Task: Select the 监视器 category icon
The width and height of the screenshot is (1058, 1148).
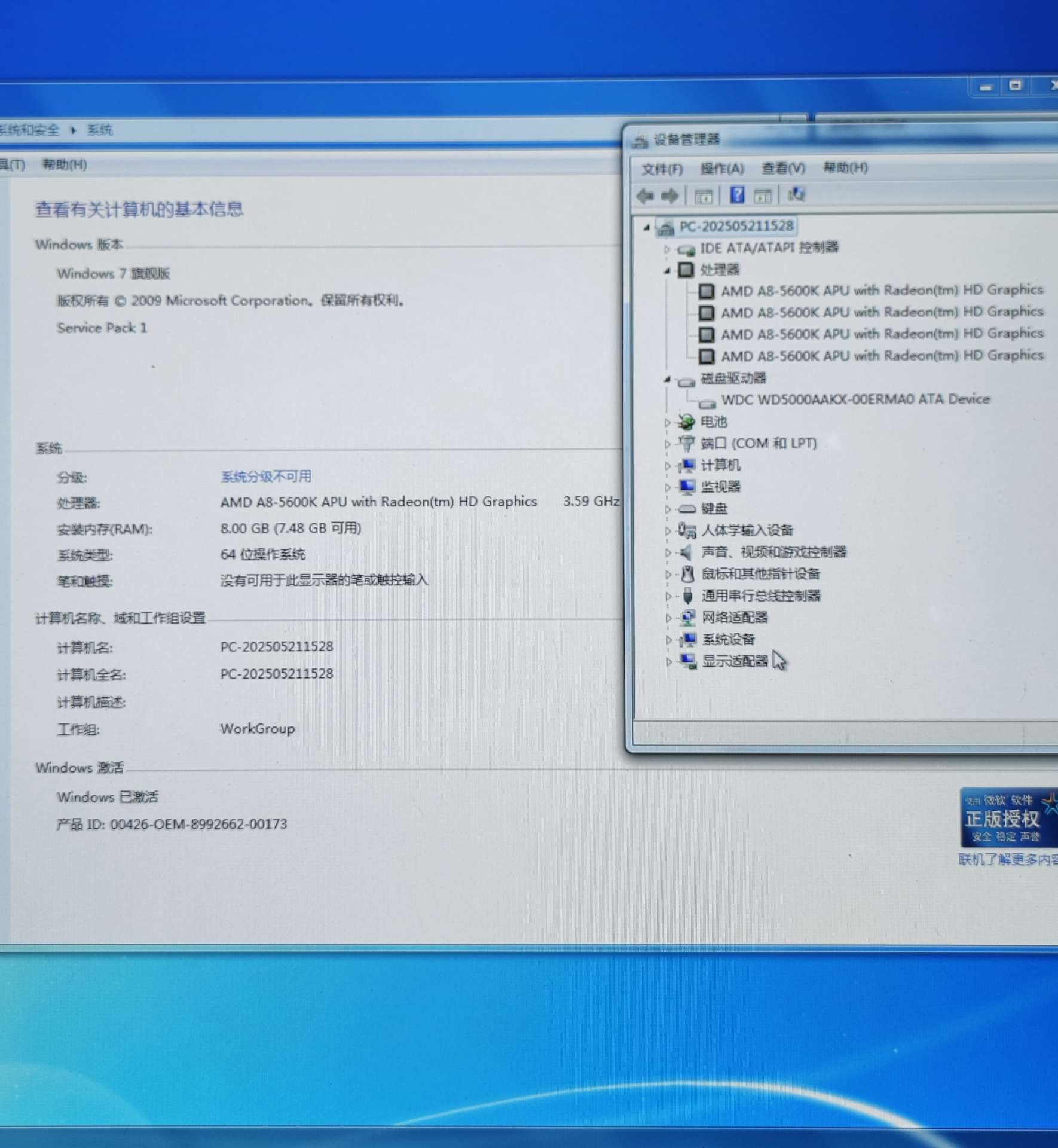Action: 687,487
